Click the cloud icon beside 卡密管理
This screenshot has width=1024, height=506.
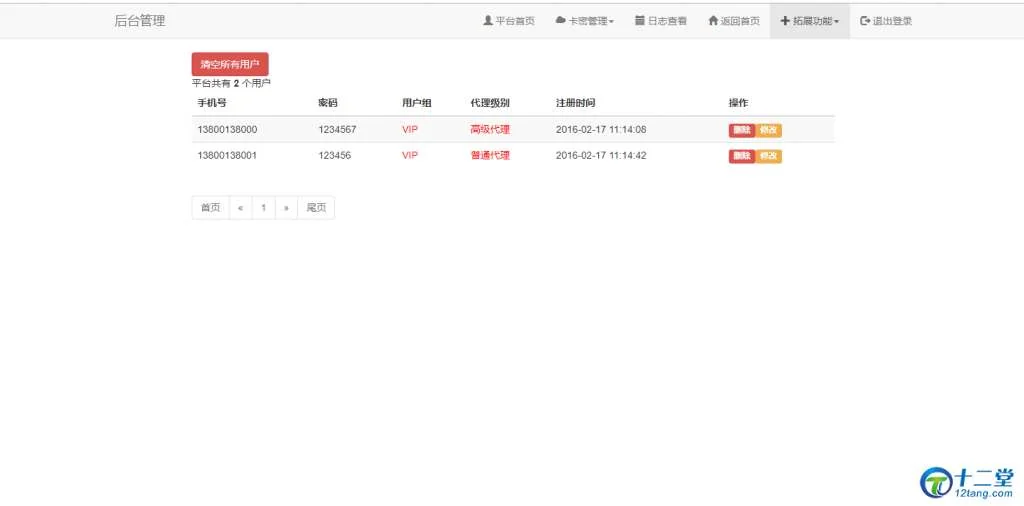pyautogui.click(x=561, y=21)
